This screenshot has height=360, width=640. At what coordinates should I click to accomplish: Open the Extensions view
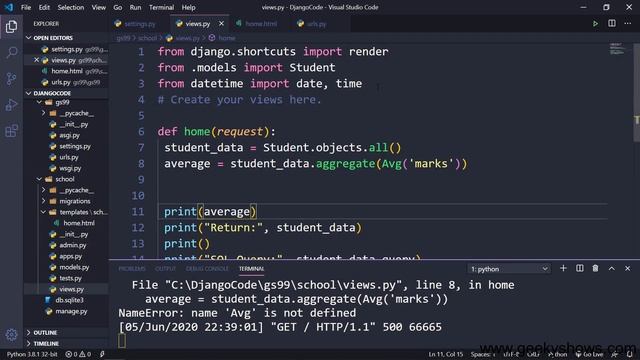pos(11,131)
